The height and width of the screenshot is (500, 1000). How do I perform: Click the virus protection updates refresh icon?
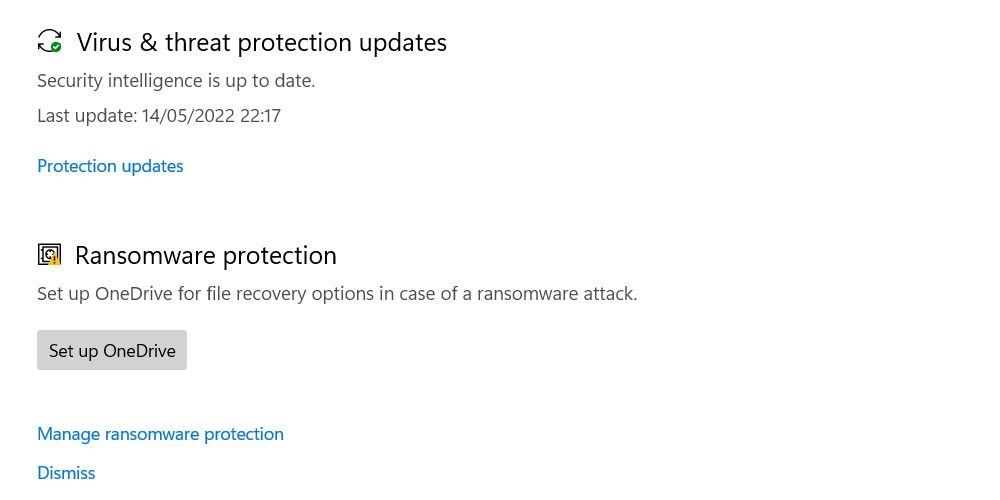click(x=48, y=42)
